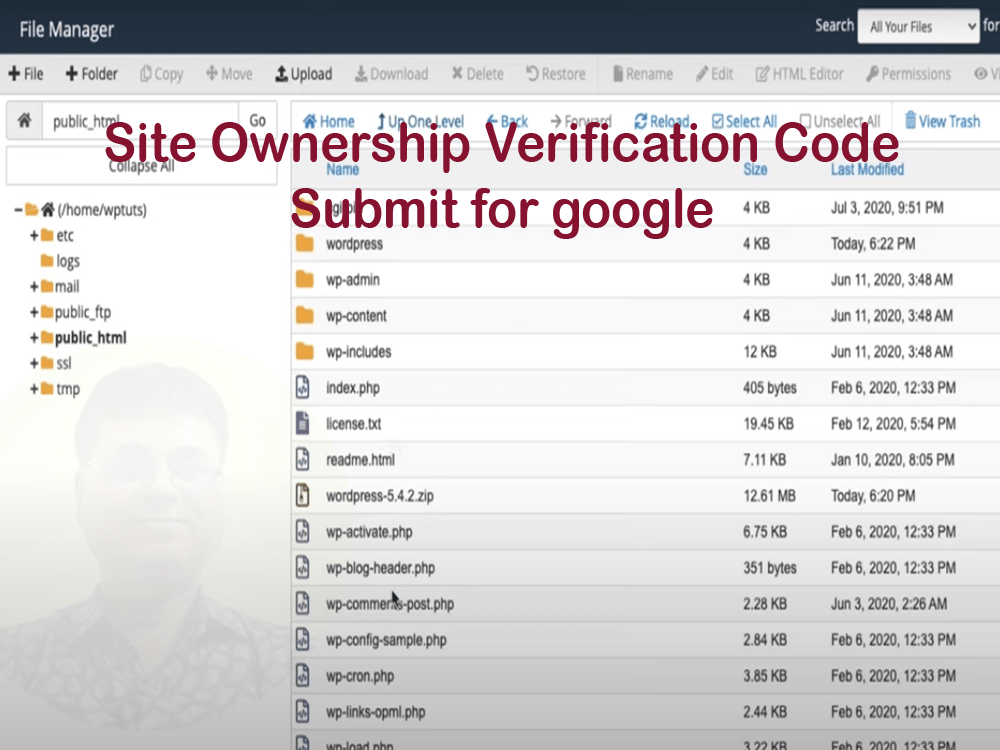This screenshot has height=750, width=1000.
Task: Reload the file listing
Action: coord(661,121)
